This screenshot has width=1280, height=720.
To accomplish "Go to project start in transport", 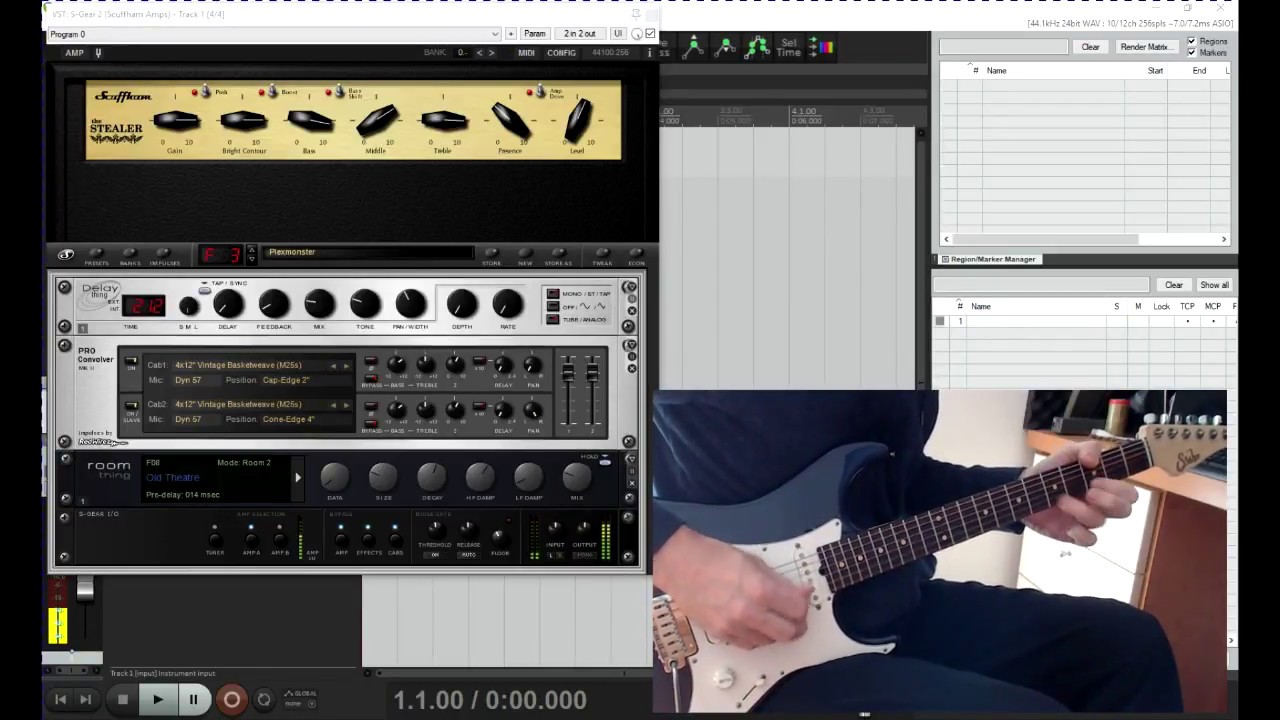I will coord(60,699).
